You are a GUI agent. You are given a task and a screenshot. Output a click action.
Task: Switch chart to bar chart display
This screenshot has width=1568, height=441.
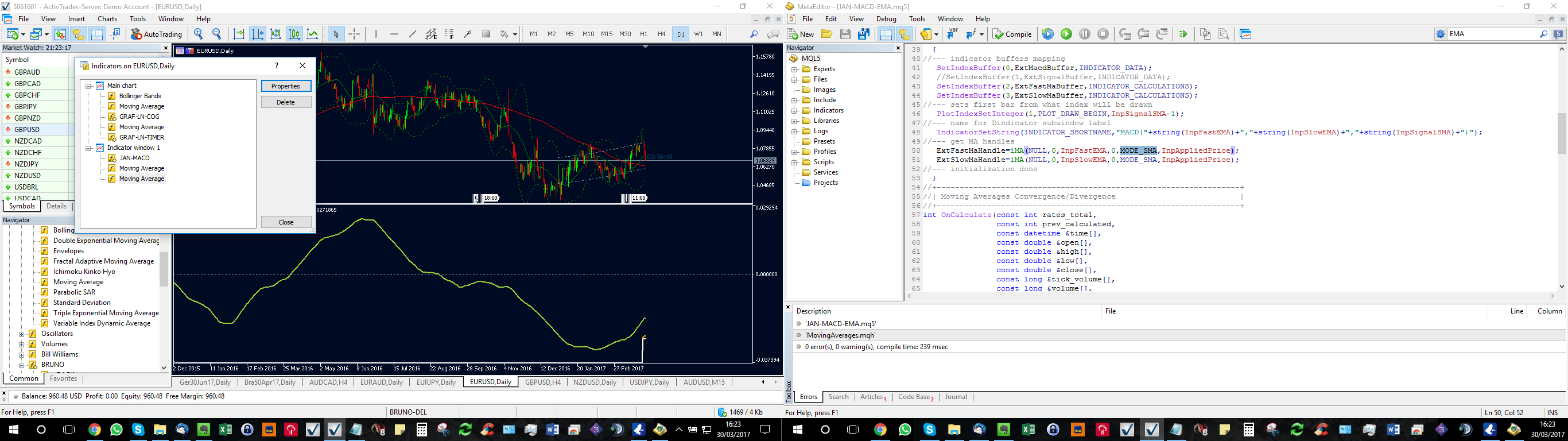point(275,34)
